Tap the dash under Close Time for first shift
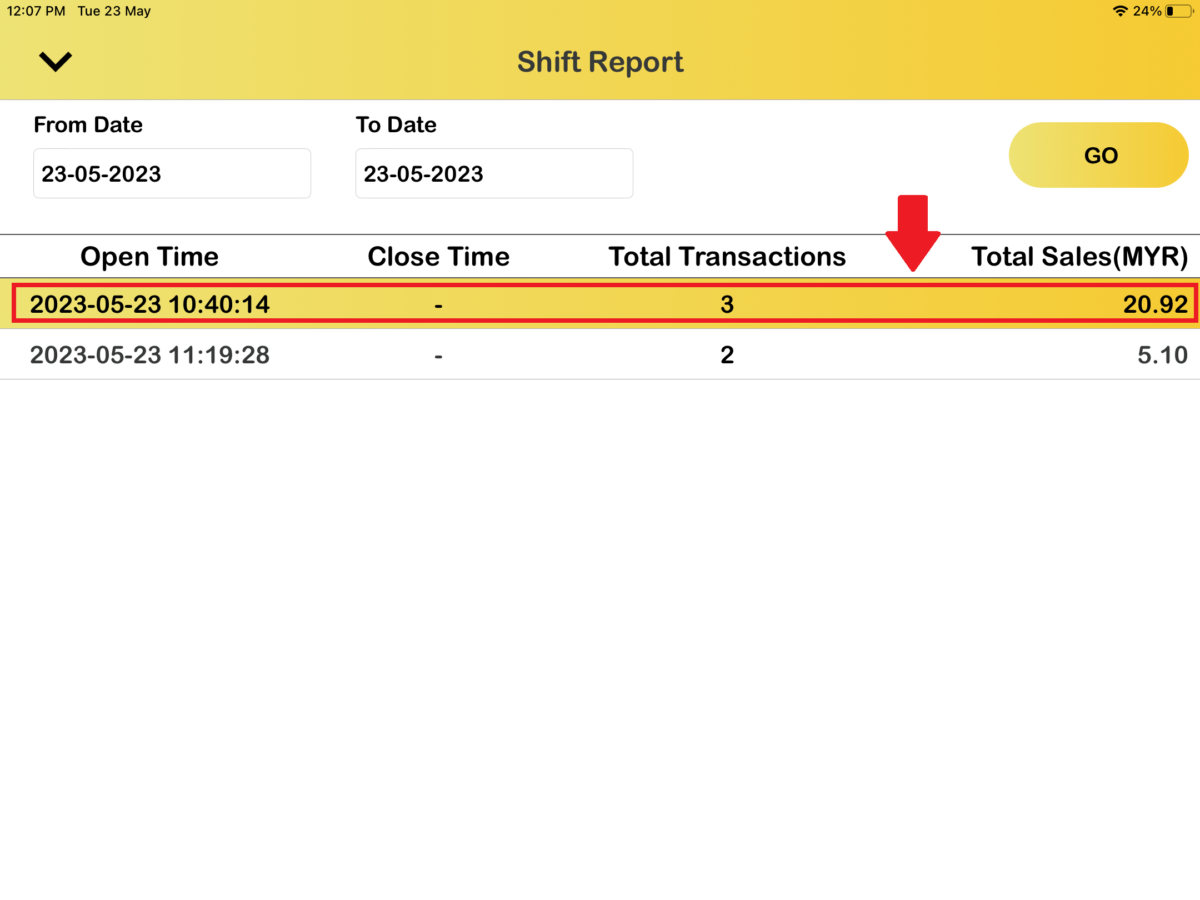 click(x=438, y=304)
